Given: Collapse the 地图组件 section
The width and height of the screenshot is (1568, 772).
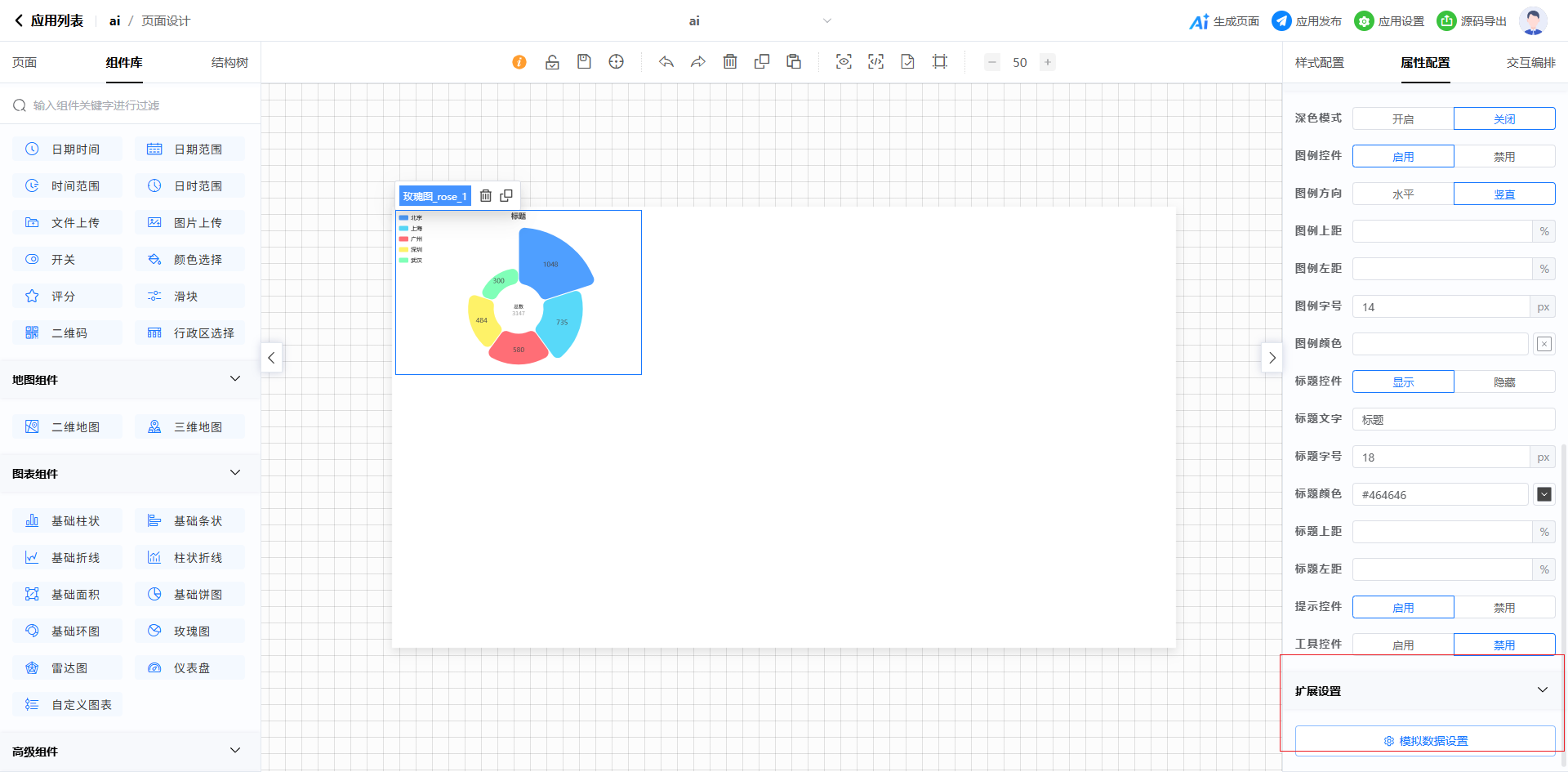Looking at the screenshot, I should point(235,379).
